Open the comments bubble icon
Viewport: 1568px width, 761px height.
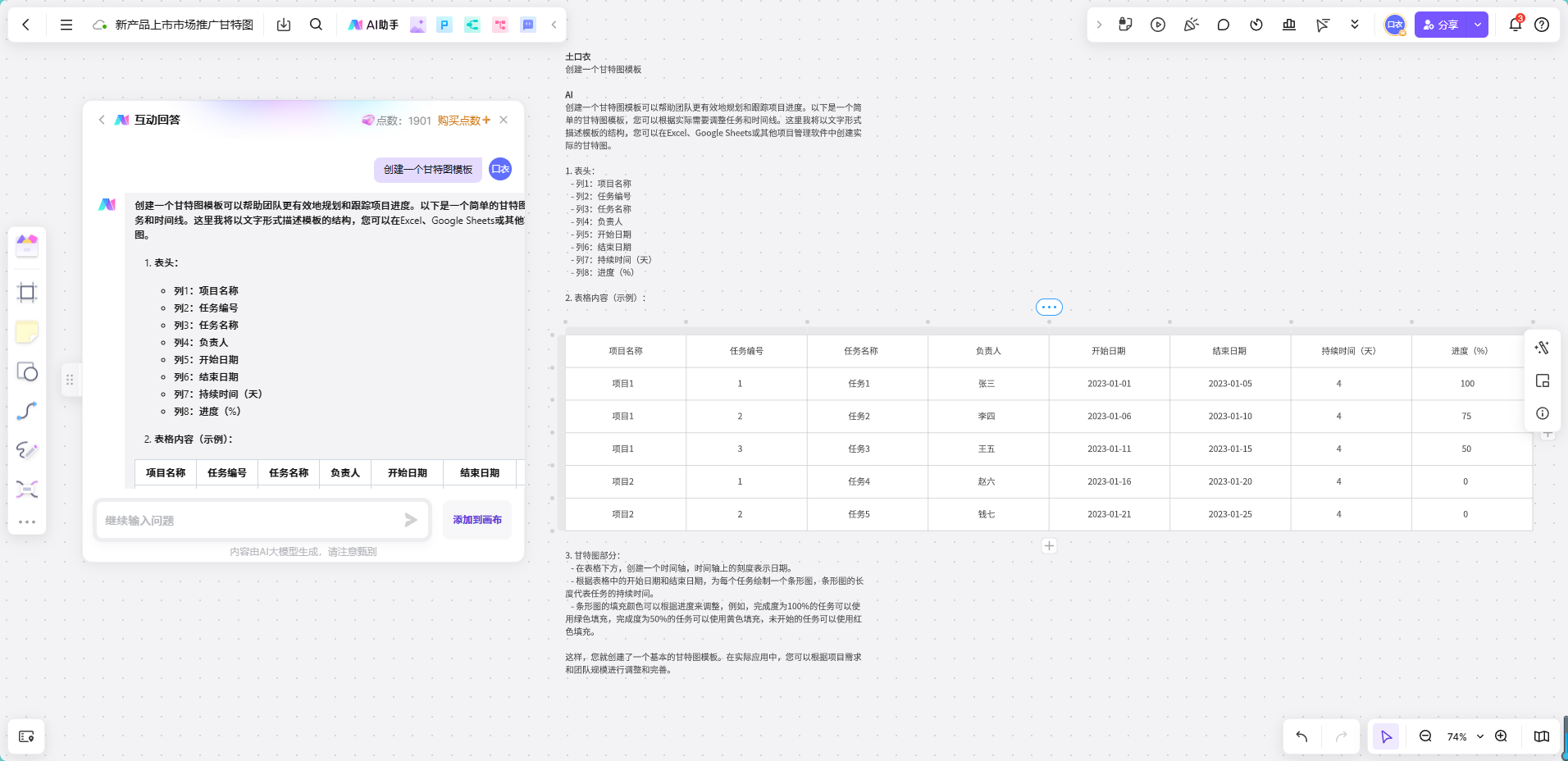(1224, 25)
